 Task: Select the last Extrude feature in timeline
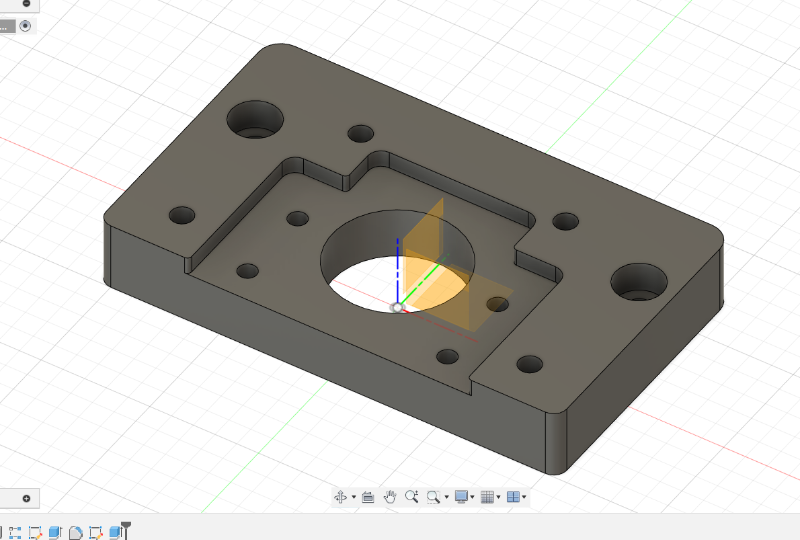[x=115, y=532]
